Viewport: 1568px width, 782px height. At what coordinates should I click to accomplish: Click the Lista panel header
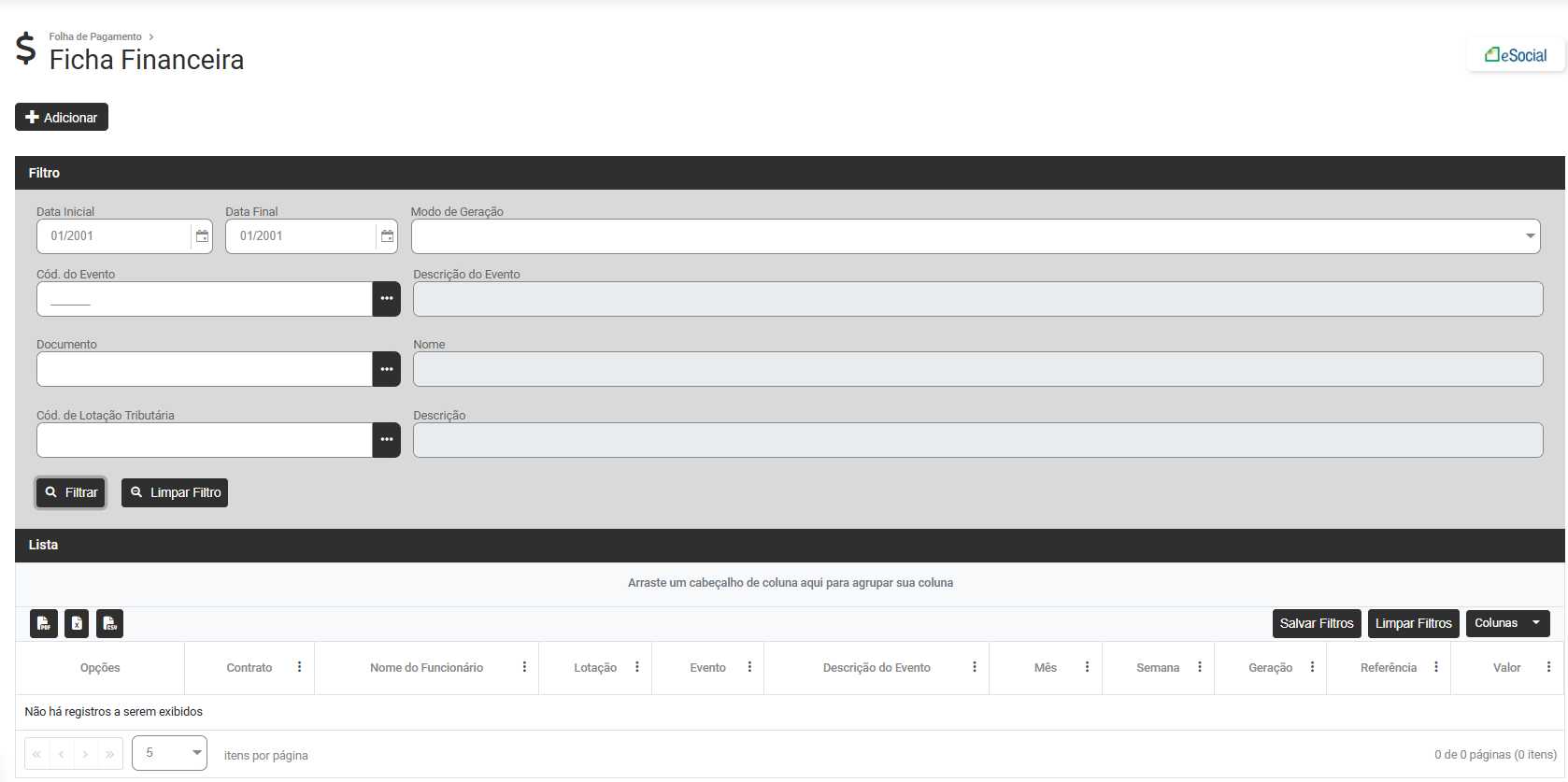coord(790,545)
